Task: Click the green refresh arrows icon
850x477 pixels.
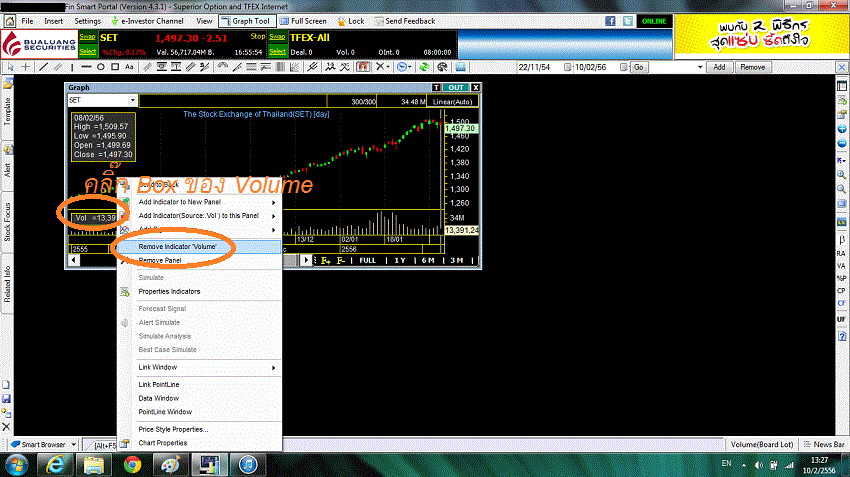Action: (x=424, y=67)
